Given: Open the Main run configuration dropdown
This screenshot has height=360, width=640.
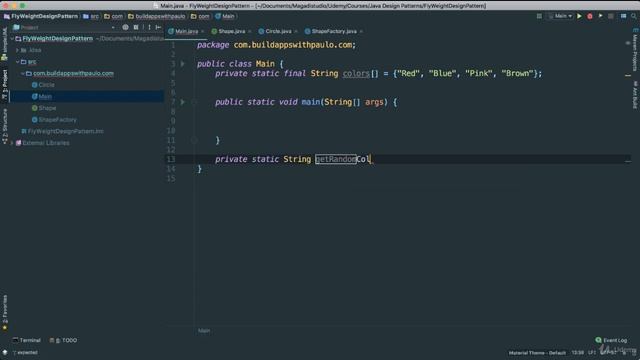Looking at the screenshot, I should [560, 16].
